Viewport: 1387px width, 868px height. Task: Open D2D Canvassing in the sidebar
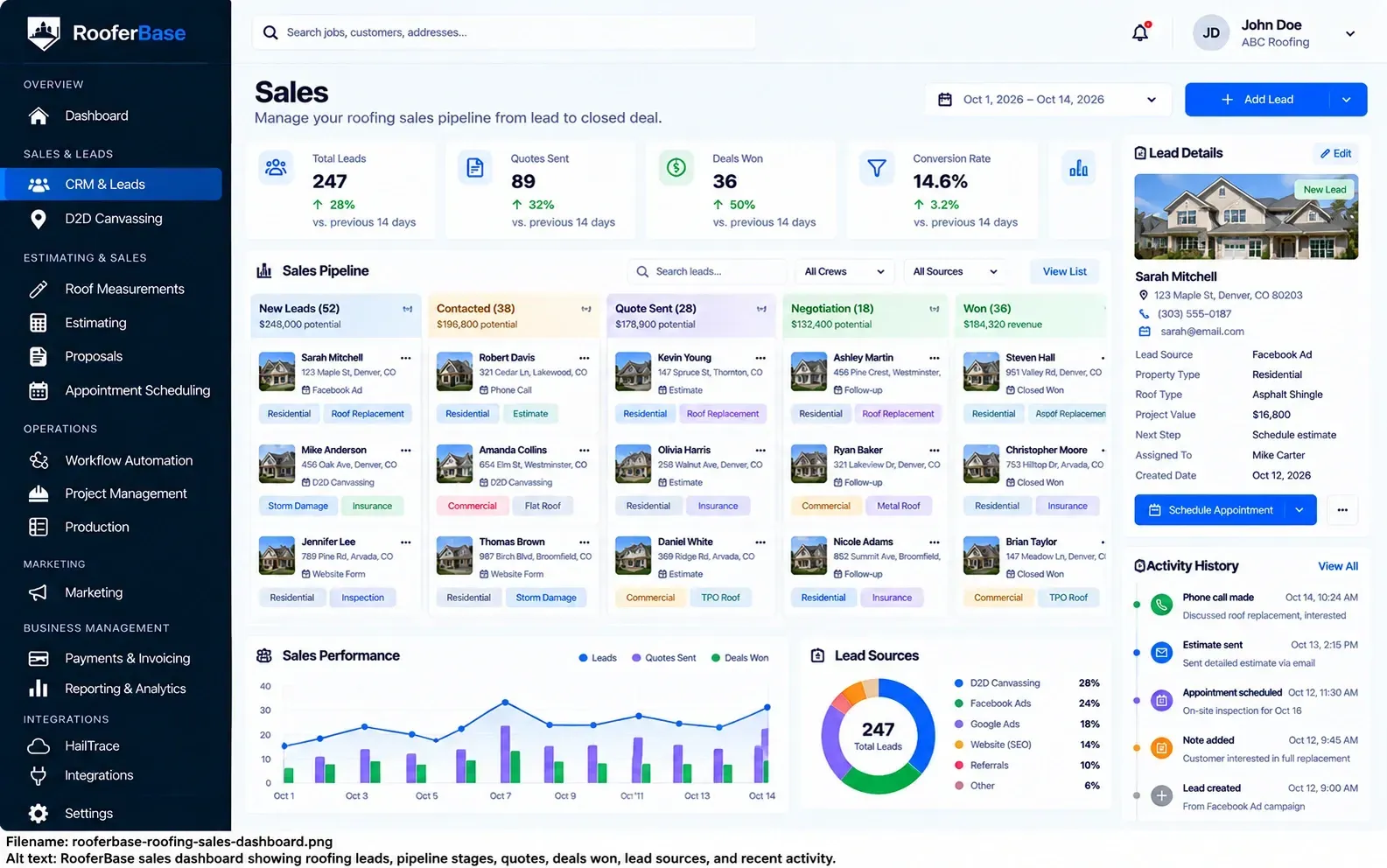112,219
